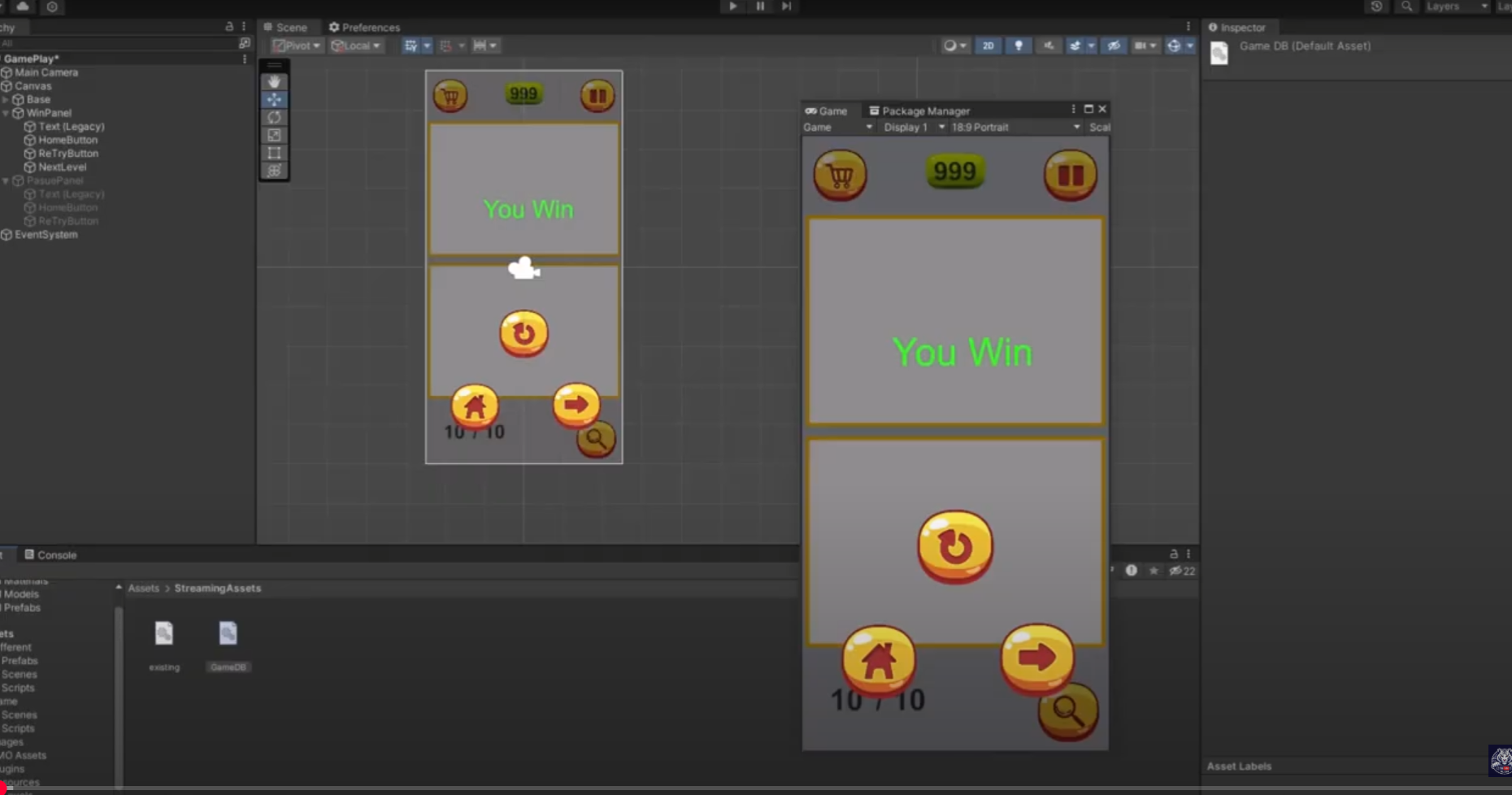Select the shopping cart icon in Scene view
The image size is (1512, 795).
coord(450,96)
